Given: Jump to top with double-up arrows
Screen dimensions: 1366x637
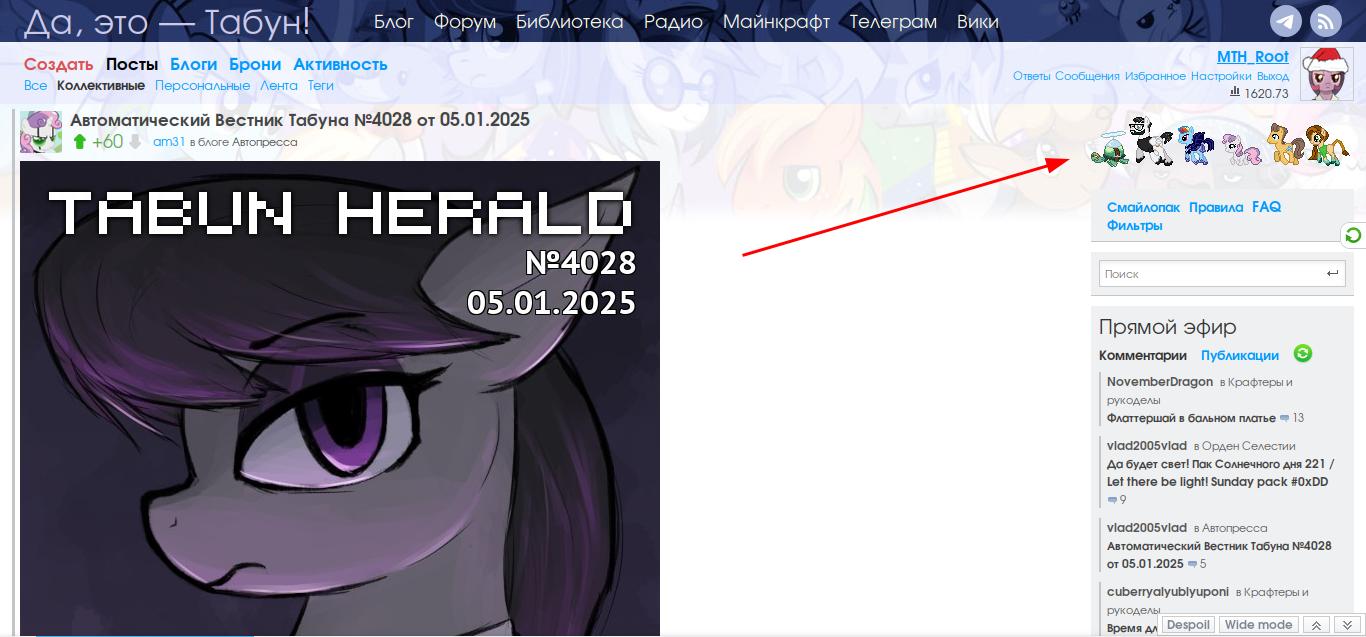Looking at the screenshot, I should click(x=1316, y=625).
